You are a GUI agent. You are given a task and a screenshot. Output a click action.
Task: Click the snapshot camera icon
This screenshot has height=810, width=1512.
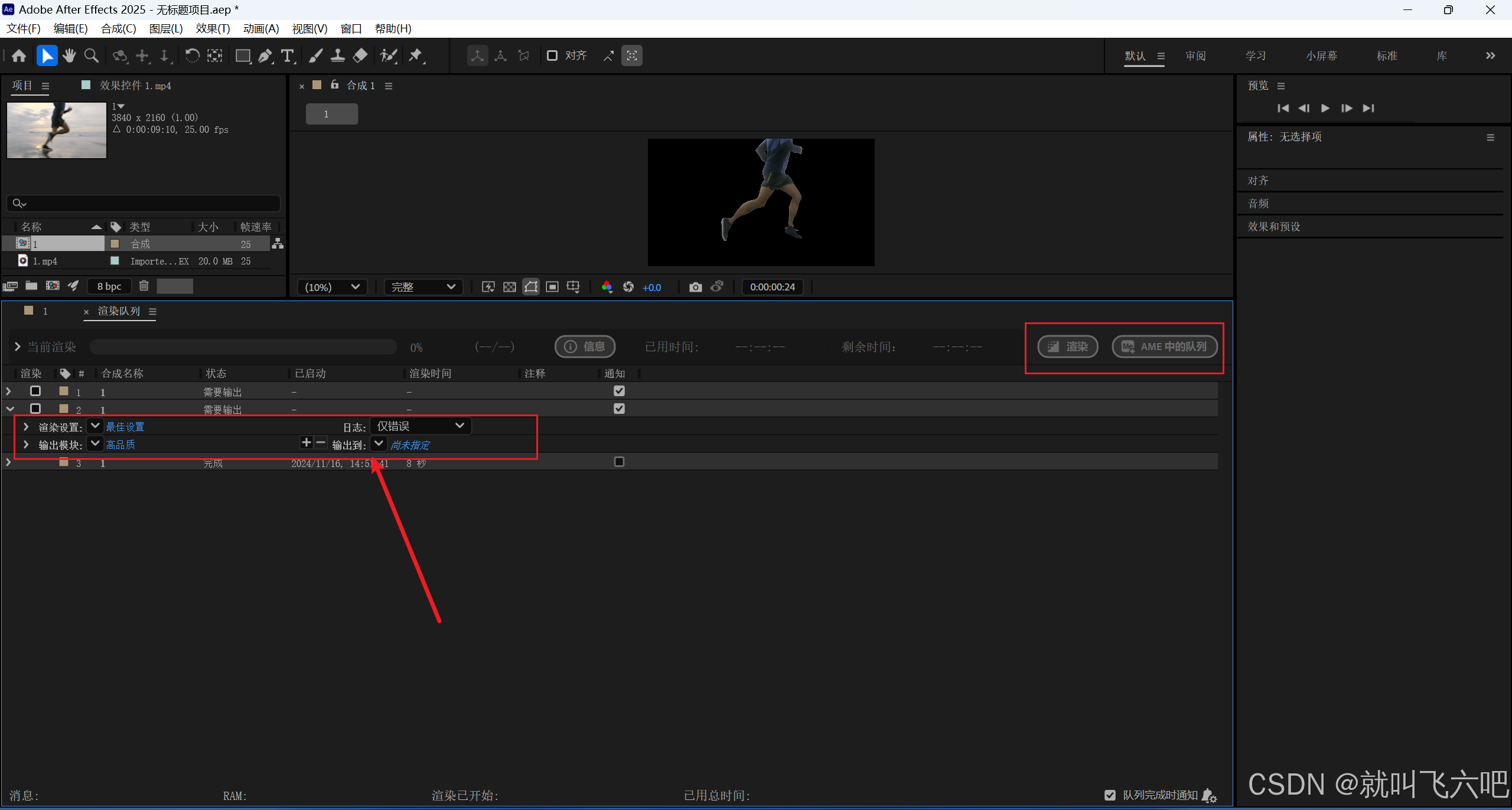pyautogui.click(x=695, y=287)
